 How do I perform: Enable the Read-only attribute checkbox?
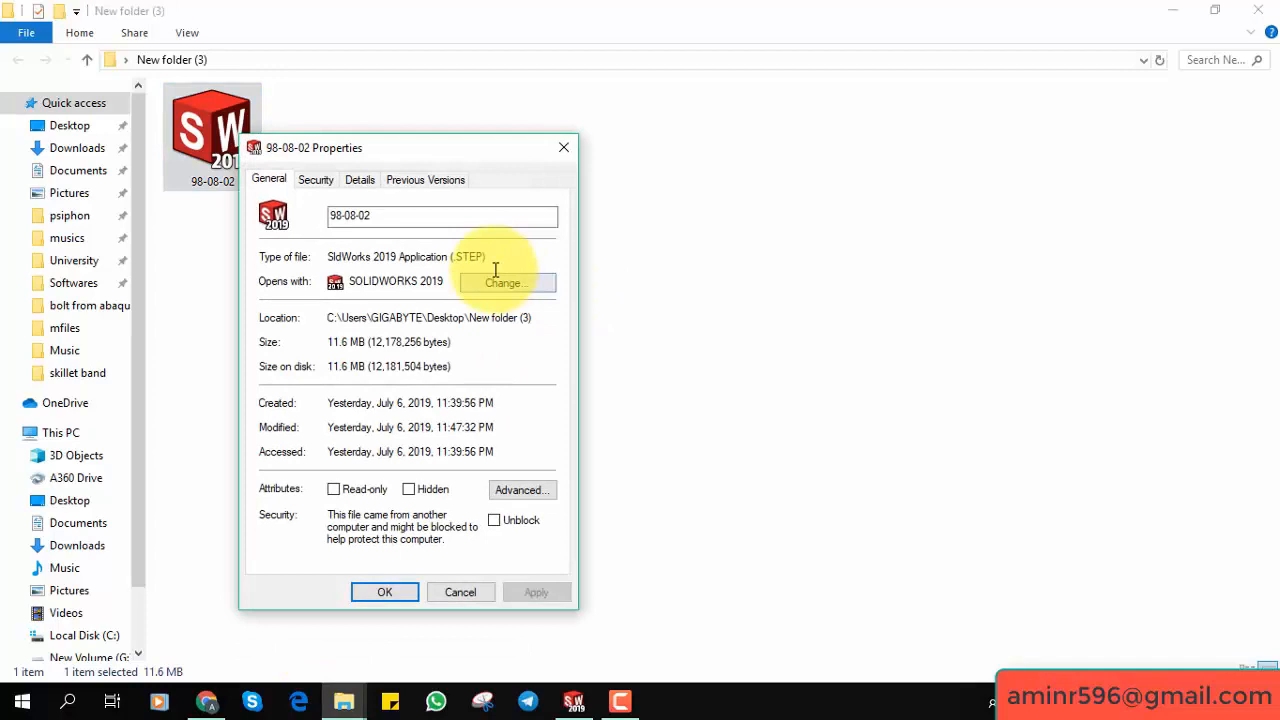tap(334, 490)
